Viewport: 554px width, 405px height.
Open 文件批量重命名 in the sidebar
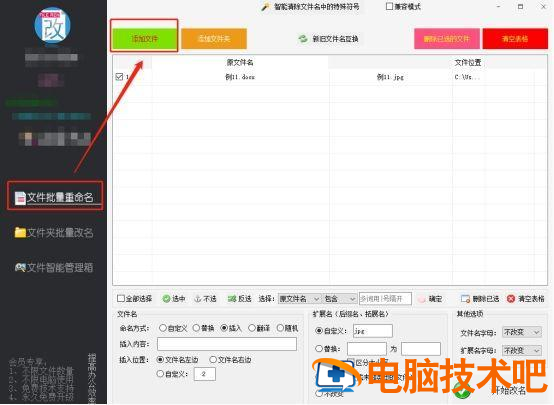(54, 197)
